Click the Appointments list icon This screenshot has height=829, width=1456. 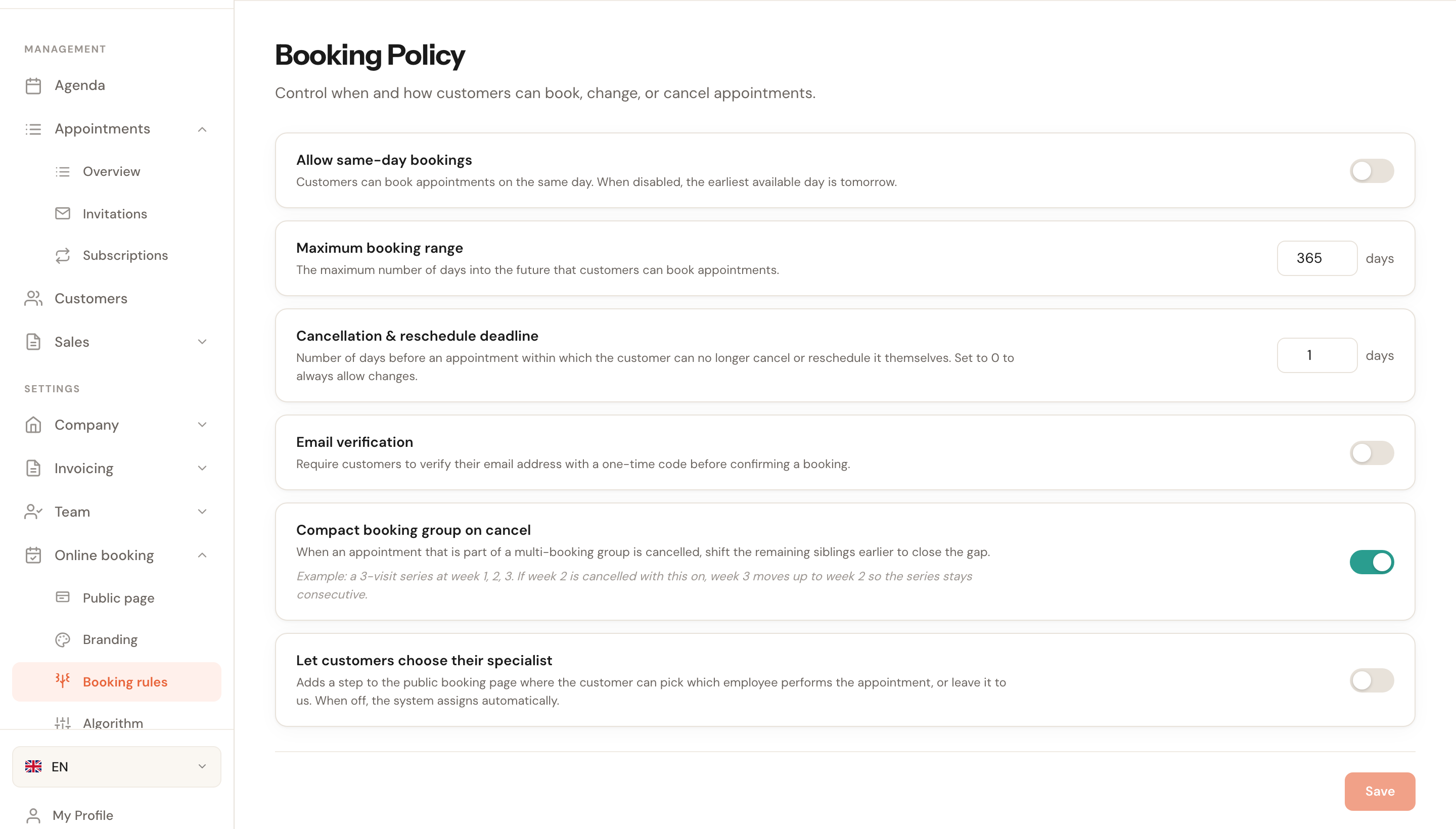click(33, 129)
